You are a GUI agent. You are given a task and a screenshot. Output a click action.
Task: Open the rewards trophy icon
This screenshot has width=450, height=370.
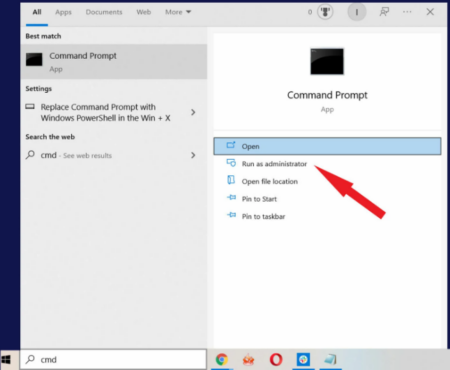(325, 12)
